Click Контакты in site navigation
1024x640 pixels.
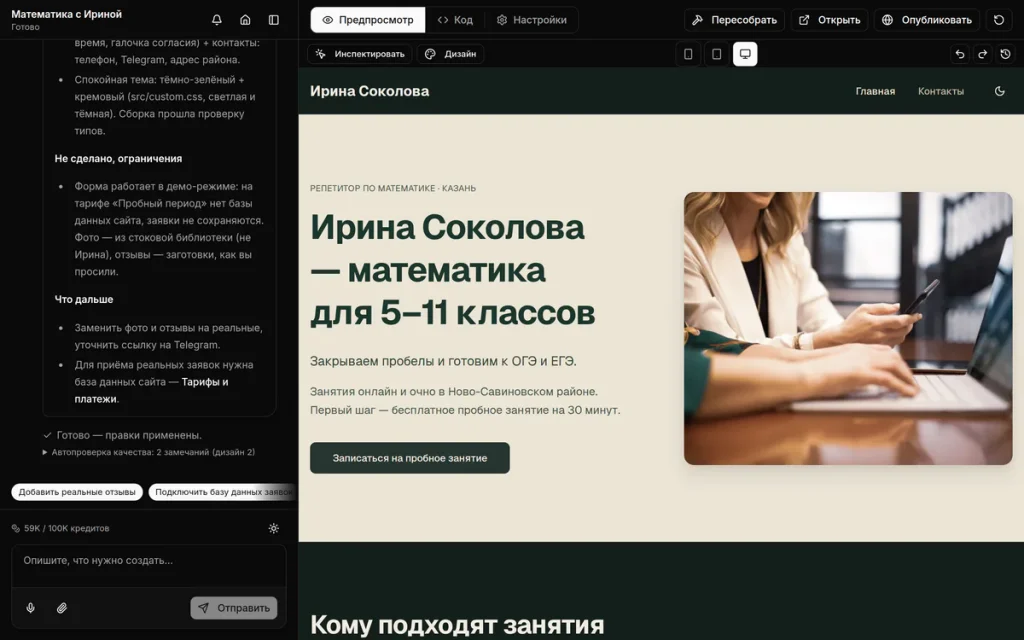(940, 91)
